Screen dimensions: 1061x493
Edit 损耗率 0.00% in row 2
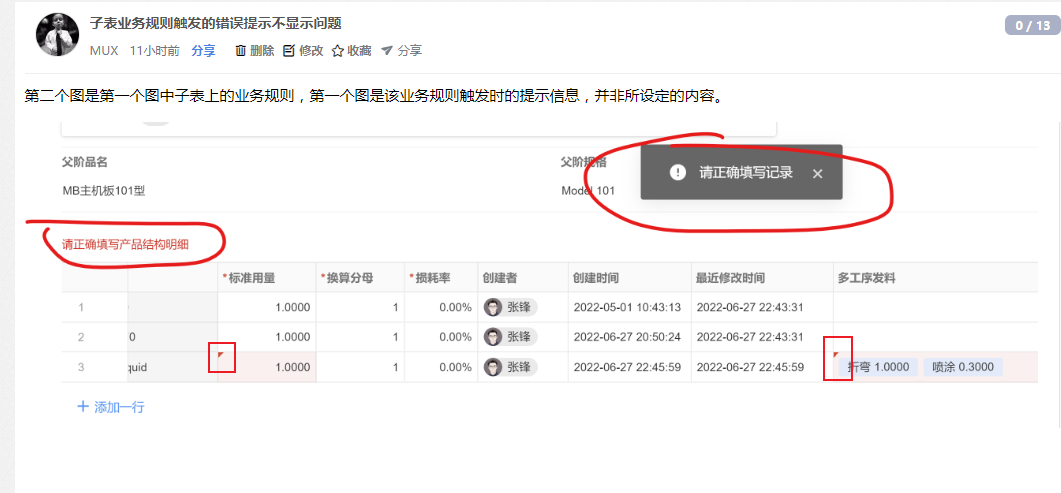[x=441, y=337]
